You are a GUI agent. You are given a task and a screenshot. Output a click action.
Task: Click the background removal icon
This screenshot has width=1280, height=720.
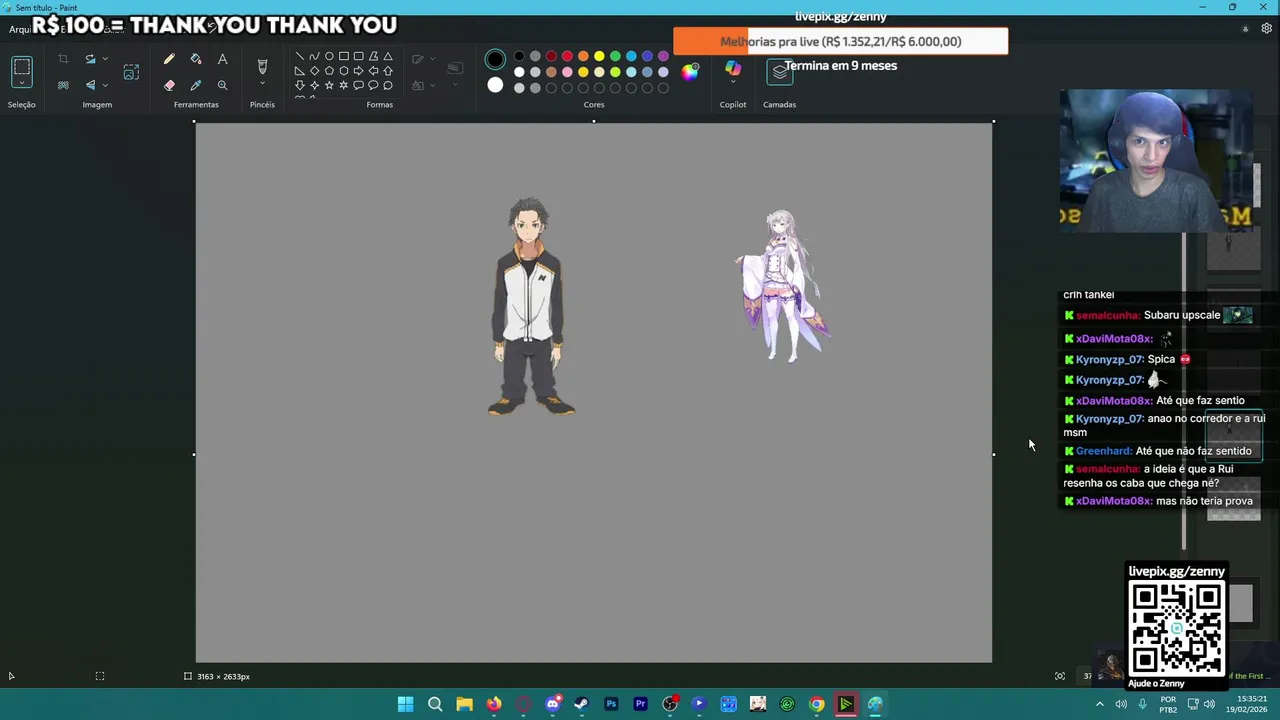point(63,85)
